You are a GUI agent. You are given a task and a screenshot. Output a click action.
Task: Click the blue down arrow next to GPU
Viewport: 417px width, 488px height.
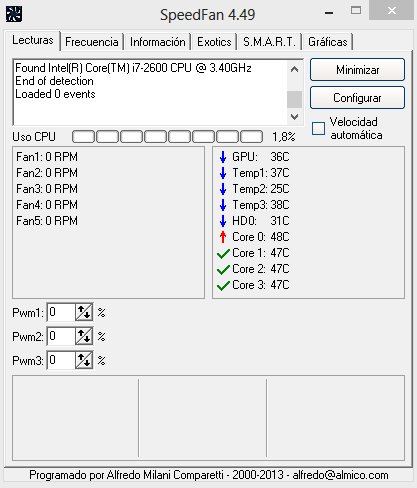point(223,157)
